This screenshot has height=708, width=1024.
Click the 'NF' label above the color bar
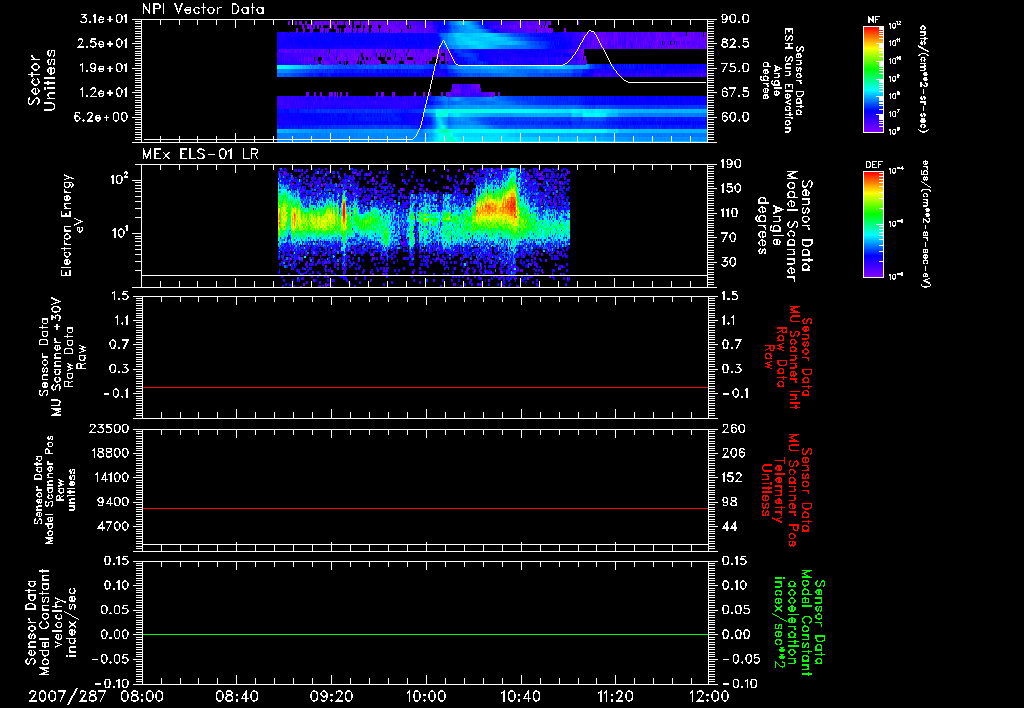(x=873, y=20)
